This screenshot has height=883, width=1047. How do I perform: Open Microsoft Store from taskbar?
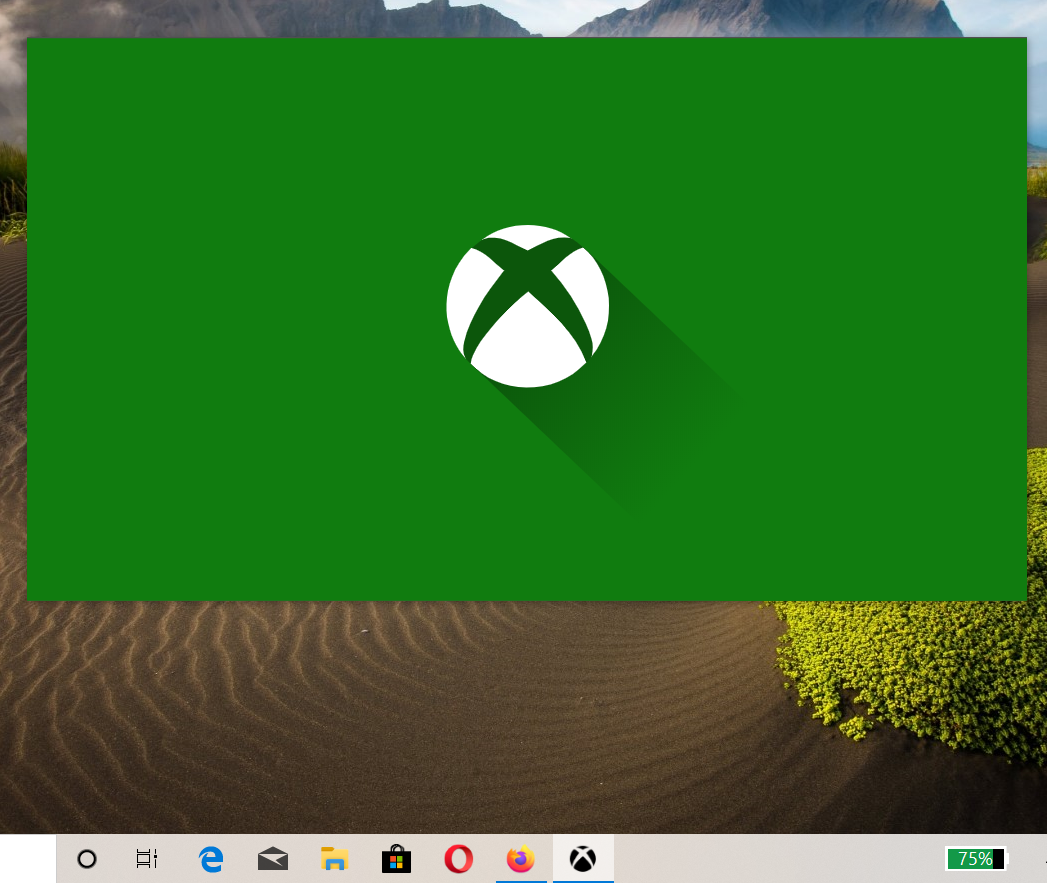coord(396,859)
